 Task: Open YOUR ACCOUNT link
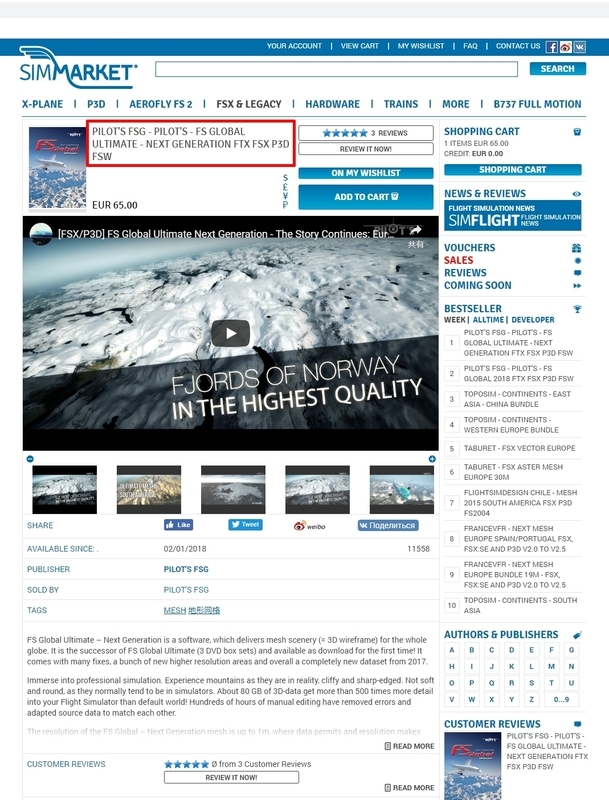coord(294,46)
